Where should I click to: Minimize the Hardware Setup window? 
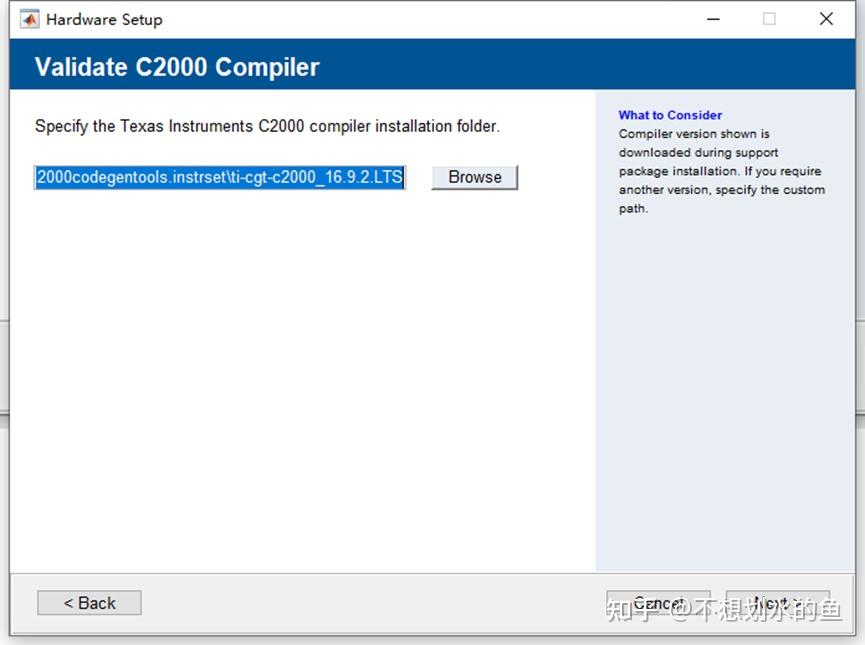click(x=712, y=18)
